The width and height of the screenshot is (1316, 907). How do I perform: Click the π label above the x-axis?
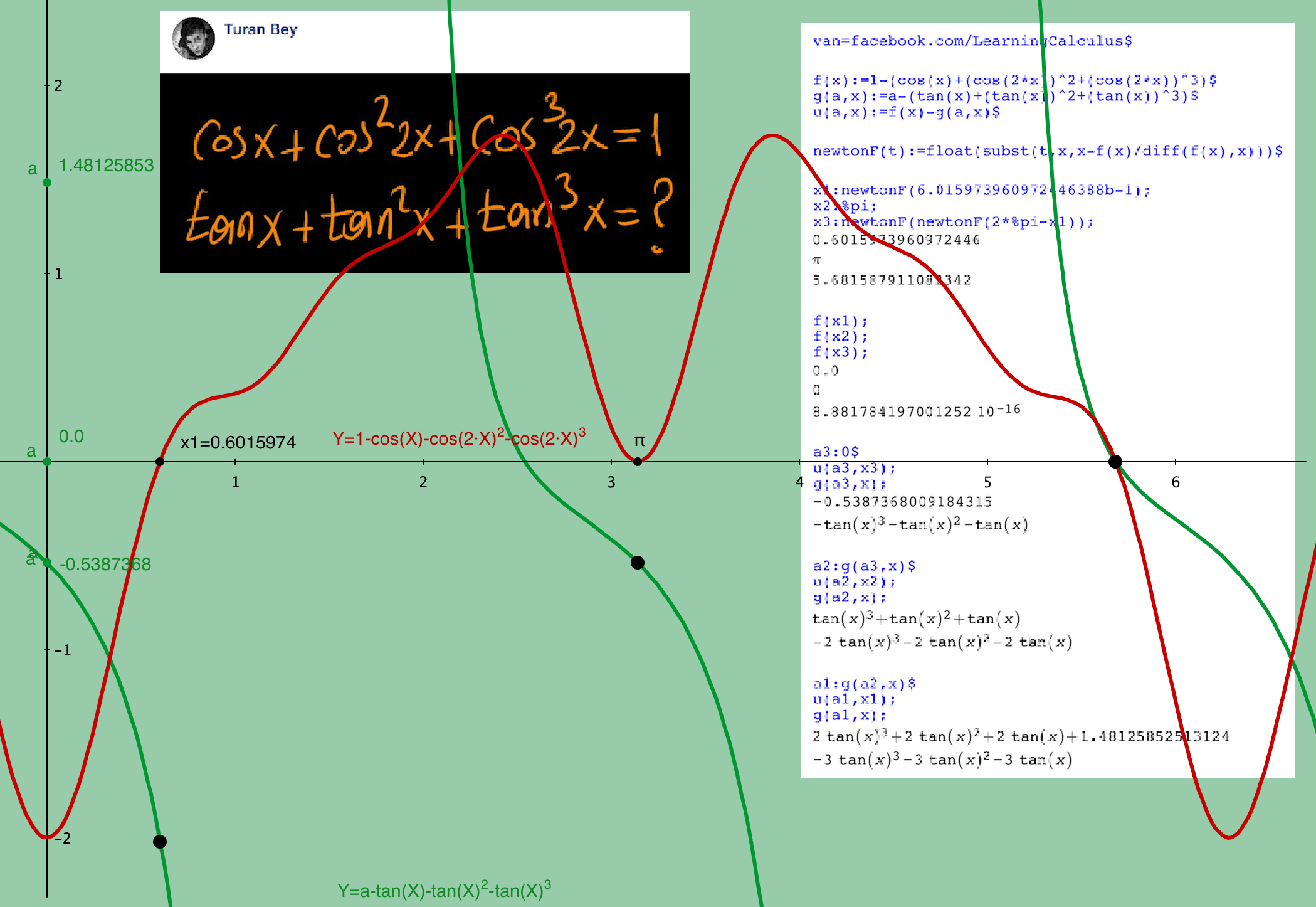click(639, 440)
